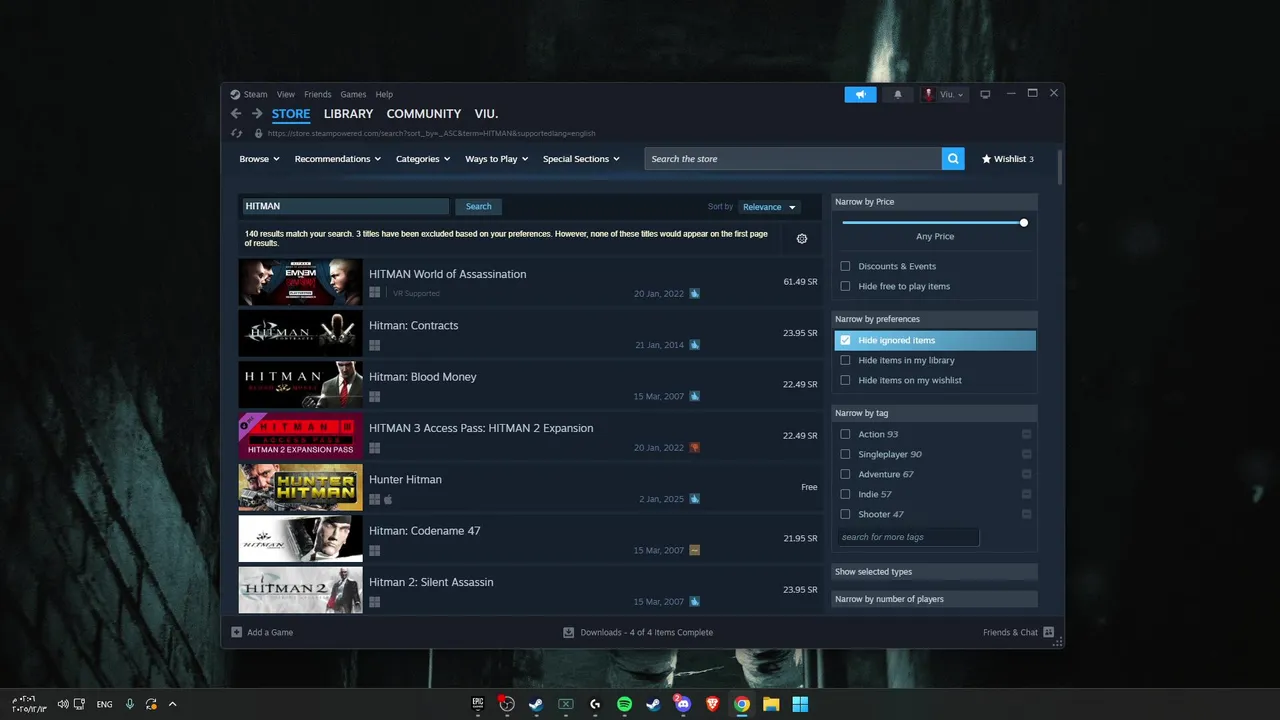
Task: Click the HITMAN search term field
Action: (x=345, y=207)
